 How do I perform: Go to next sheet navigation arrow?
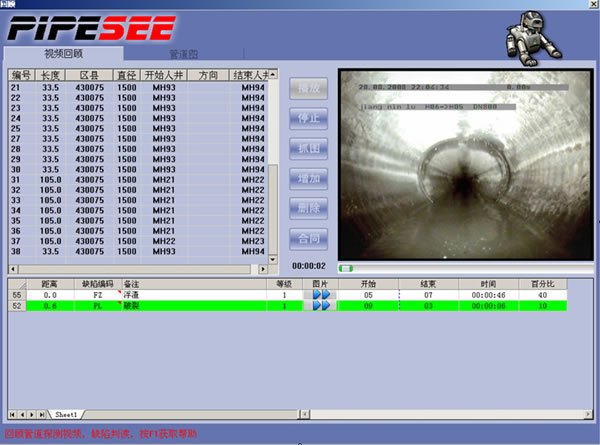pos(32,414)
